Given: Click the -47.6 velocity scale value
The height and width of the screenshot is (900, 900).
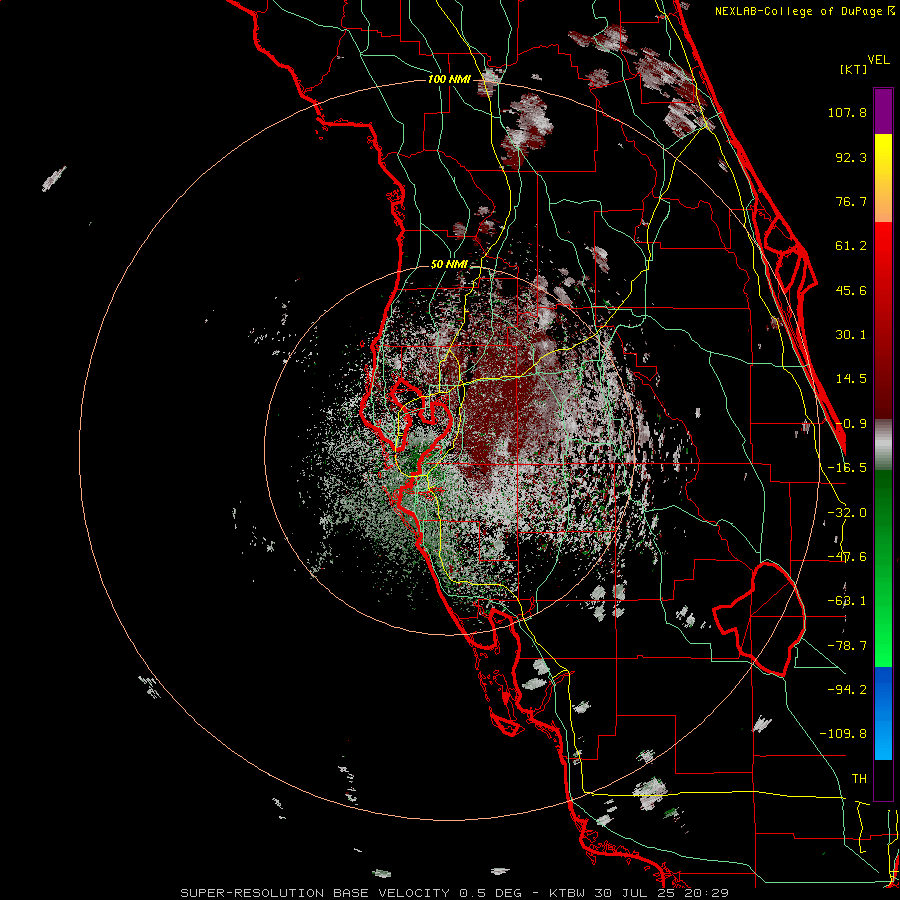Looking at the screenshot, I should [x=847, y=557].
